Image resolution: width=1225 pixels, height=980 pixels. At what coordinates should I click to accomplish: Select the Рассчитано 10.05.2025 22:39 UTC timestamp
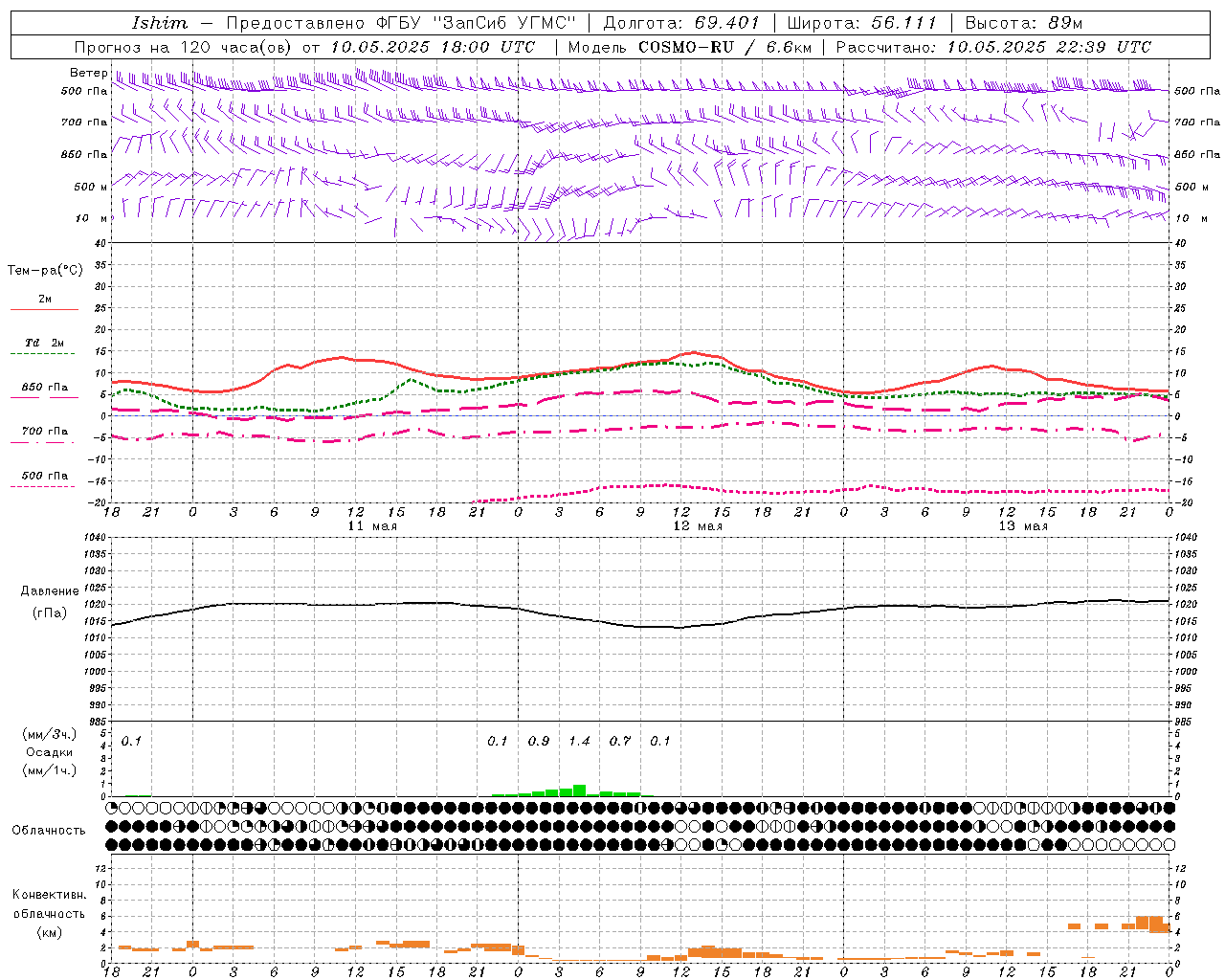click(x=993, y=47)
